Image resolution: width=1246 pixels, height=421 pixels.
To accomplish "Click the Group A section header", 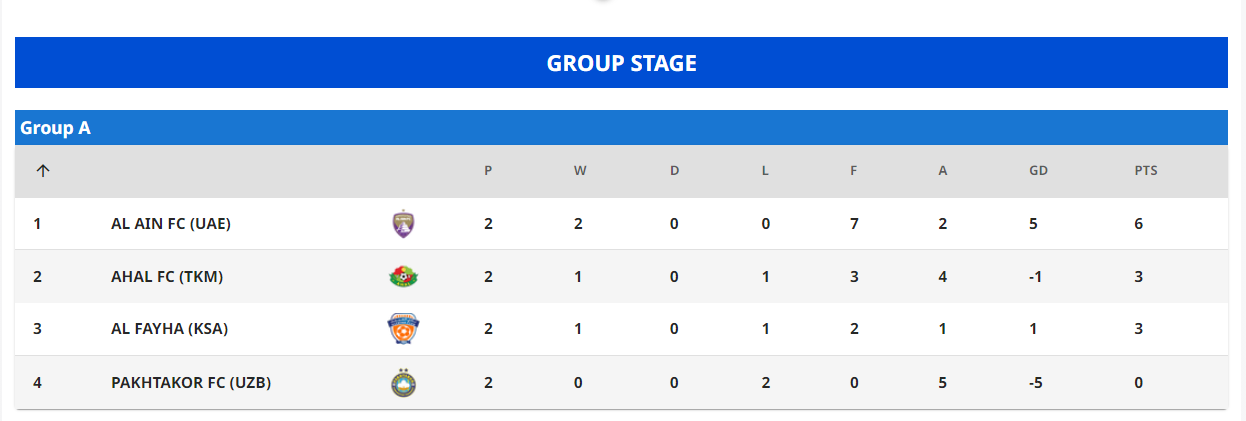I will point(56,128).
